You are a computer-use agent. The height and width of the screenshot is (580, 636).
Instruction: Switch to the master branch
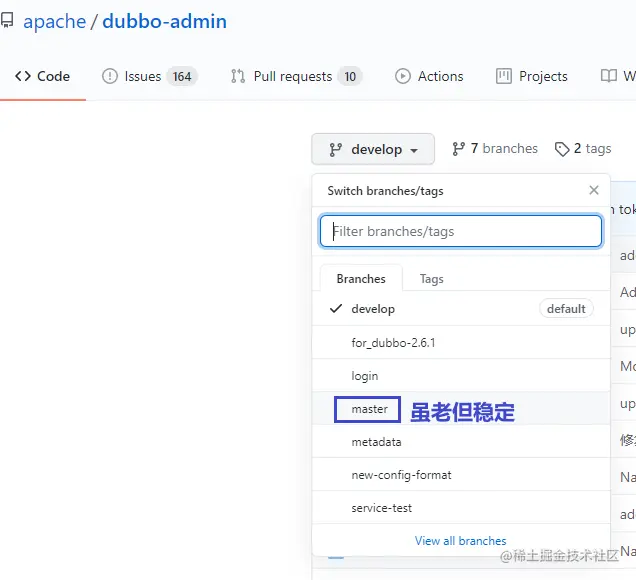(461, 409)
